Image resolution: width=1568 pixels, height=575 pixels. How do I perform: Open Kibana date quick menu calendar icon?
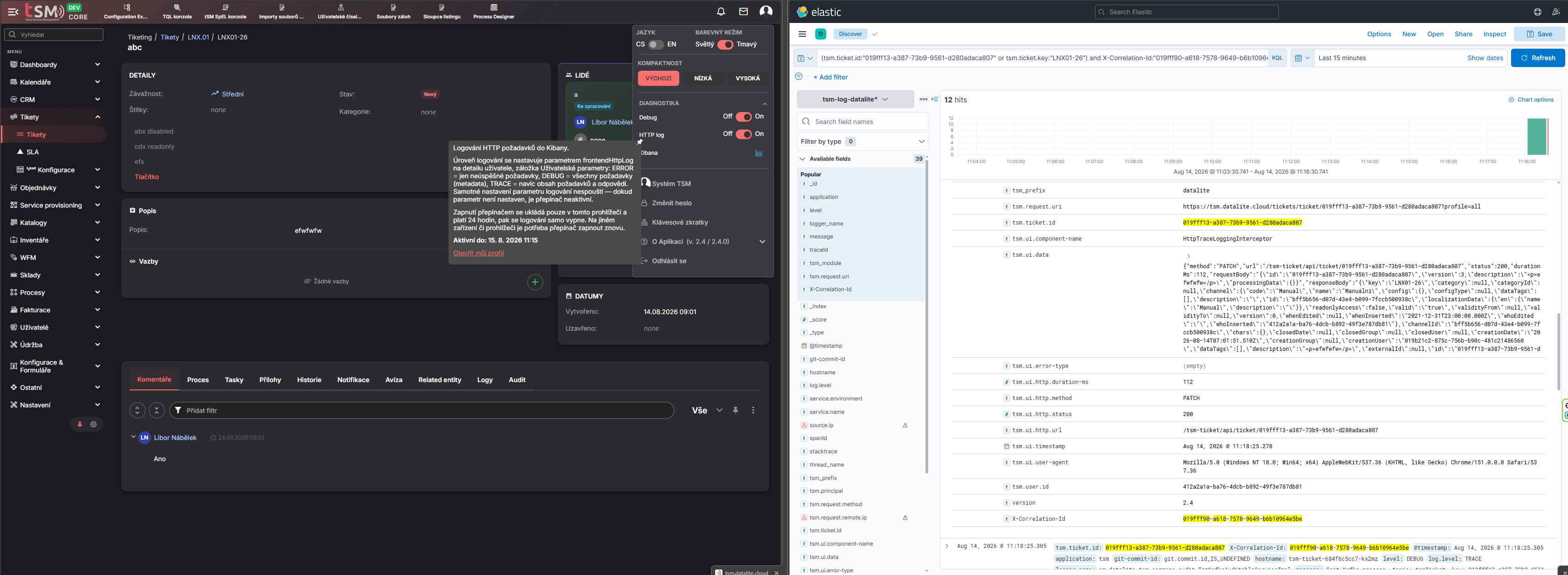[x=1302, y=58]
